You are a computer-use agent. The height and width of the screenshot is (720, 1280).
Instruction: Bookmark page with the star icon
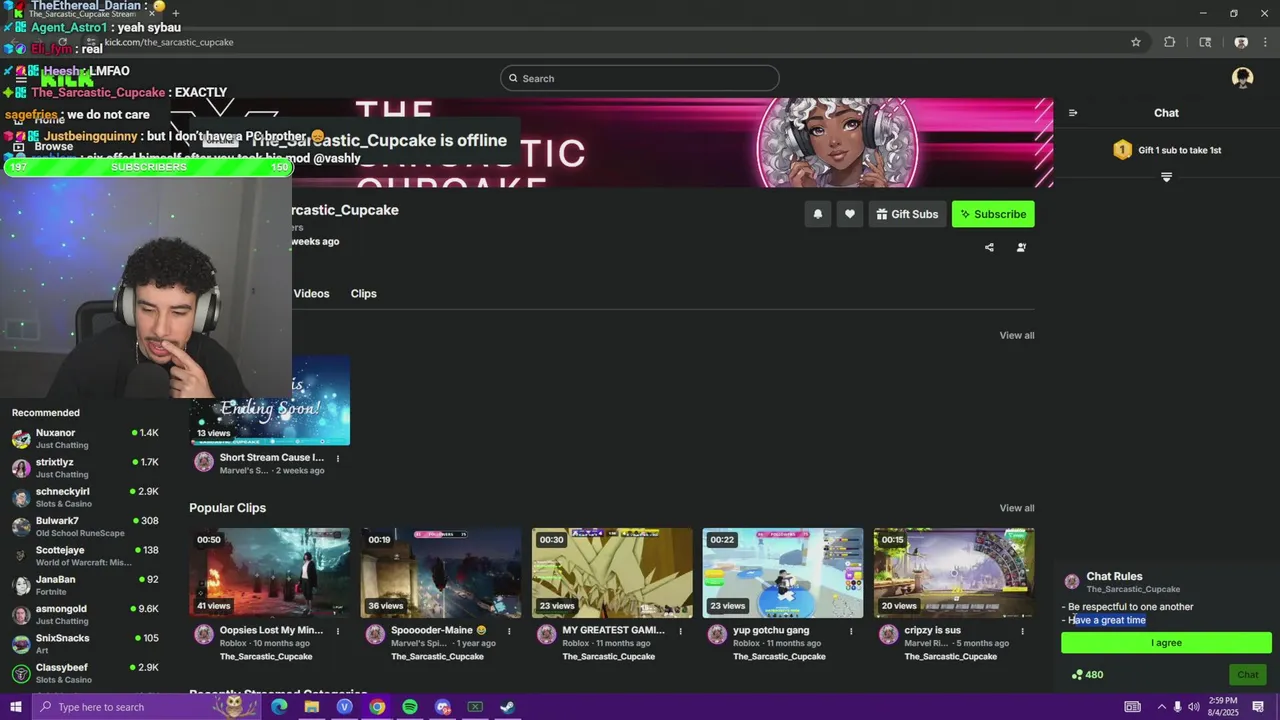[x=1136, y=42]
